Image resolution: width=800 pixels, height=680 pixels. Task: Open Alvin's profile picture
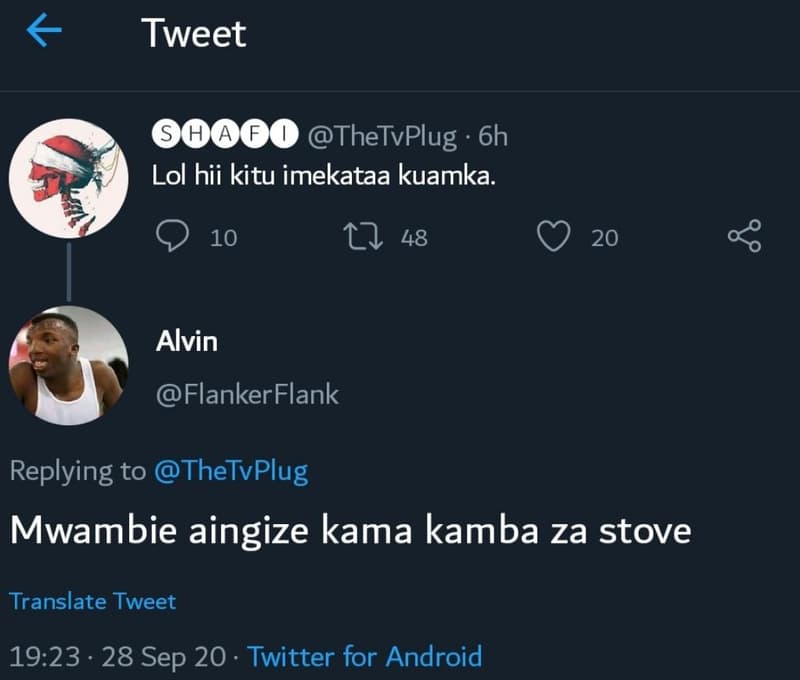(68, 365)
